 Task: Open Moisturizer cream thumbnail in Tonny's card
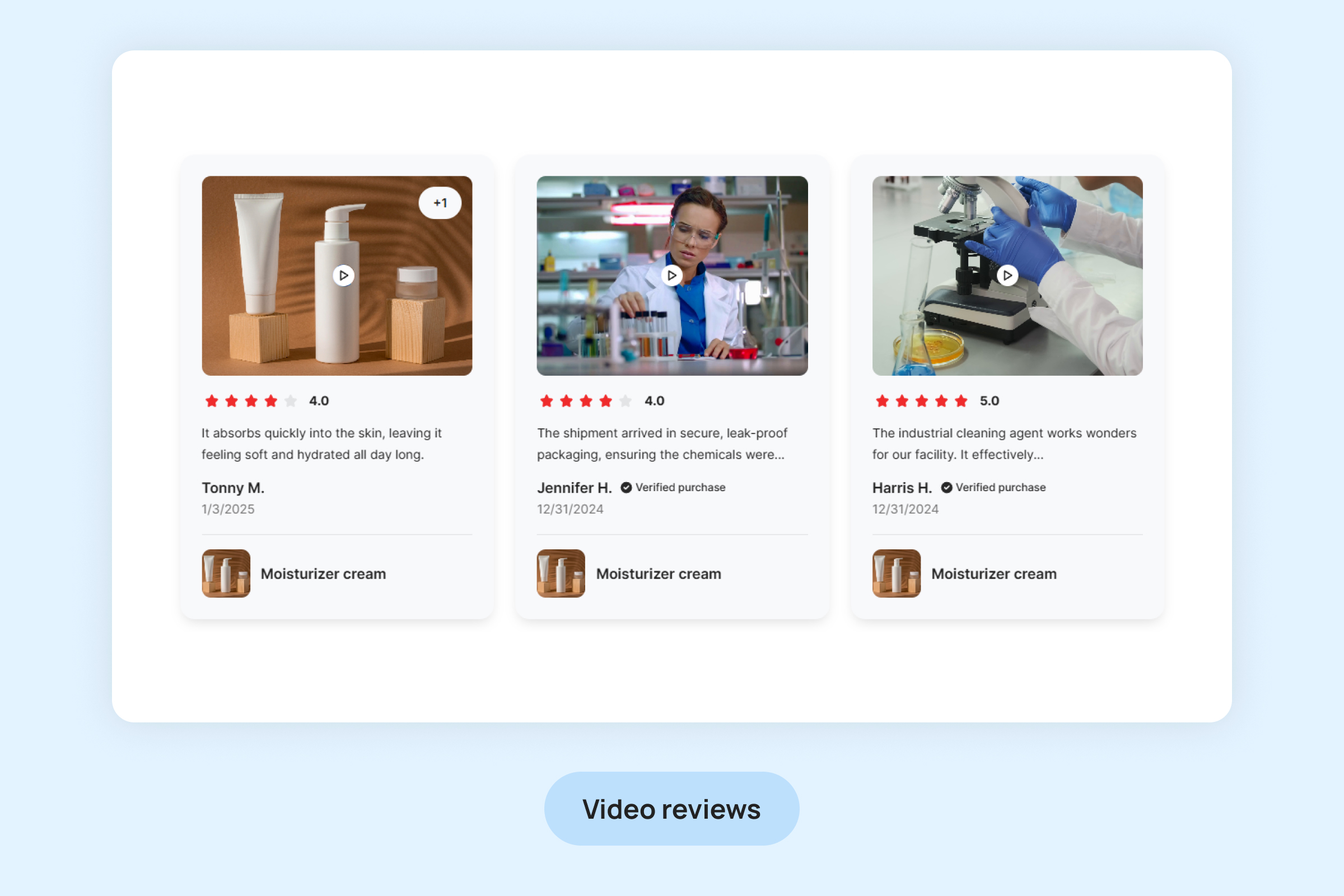[x=226, y=573]
